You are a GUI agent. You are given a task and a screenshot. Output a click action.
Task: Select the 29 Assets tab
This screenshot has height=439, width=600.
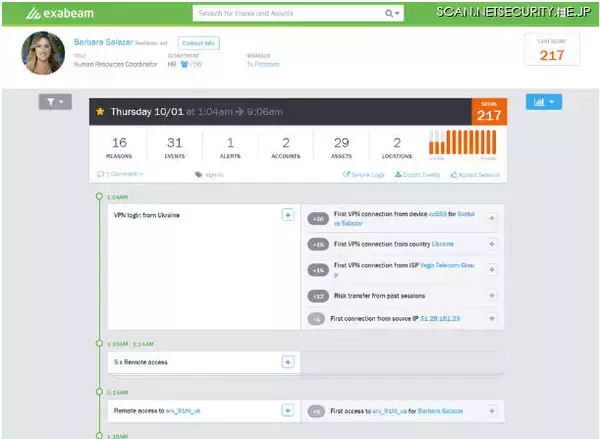[341, 148]
